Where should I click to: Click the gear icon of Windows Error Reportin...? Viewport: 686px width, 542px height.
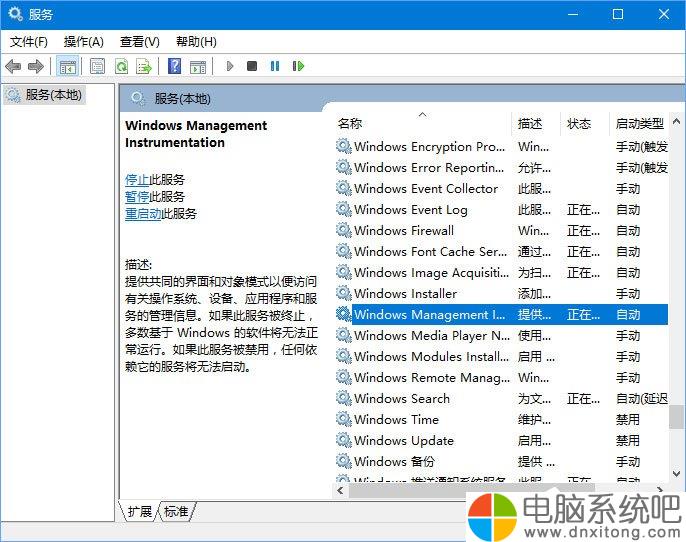click(x=343, y=168)
